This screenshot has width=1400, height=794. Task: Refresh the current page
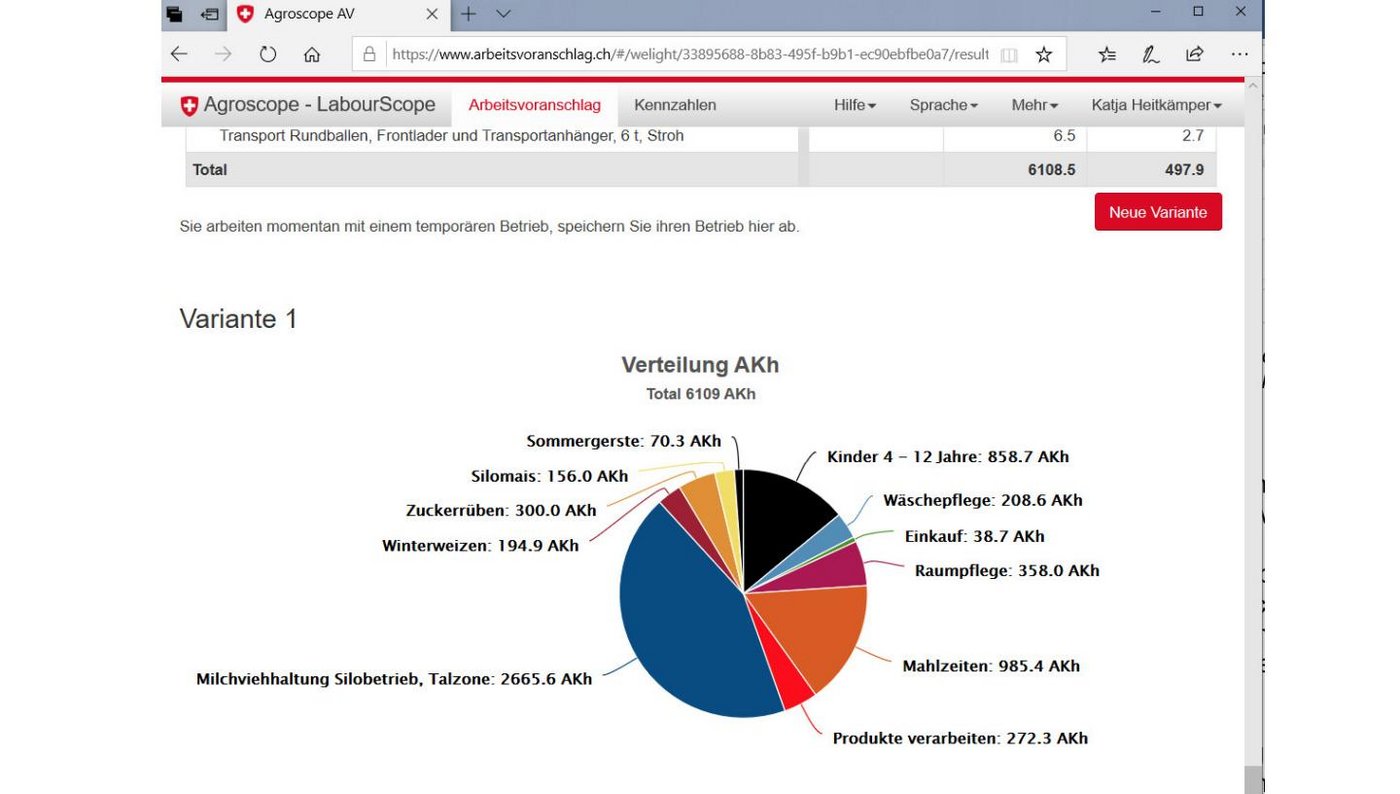268,54
